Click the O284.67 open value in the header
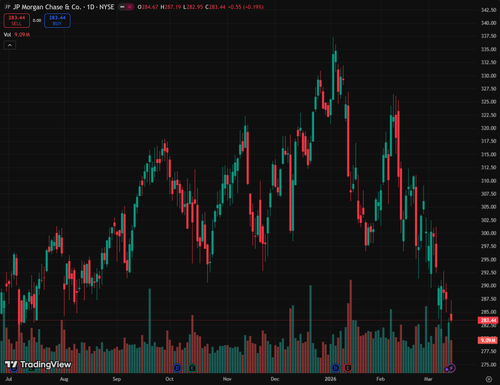 tap(148, 7)
